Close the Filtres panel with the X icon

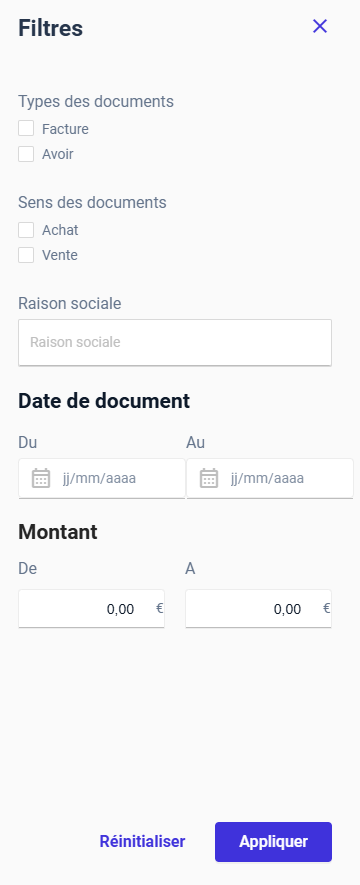(x=320, y=26)
